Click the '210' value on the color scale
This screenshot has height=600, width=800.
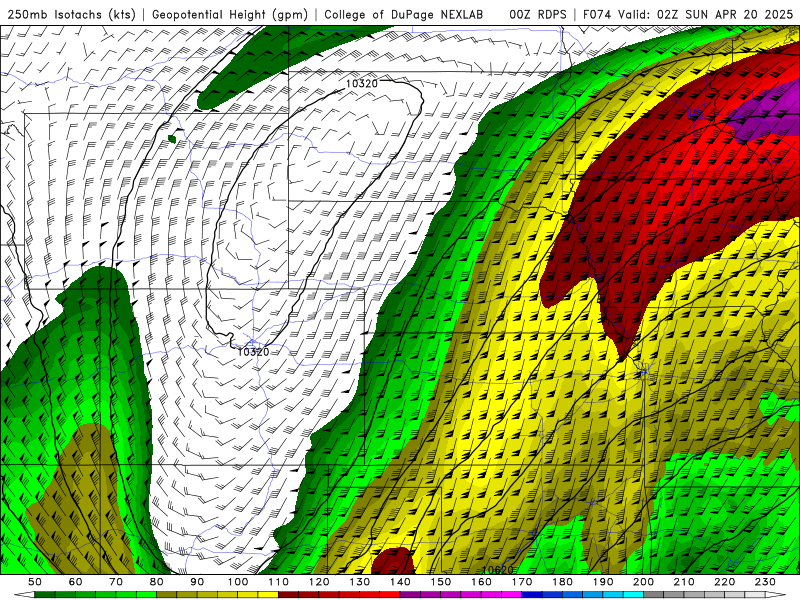pos(684,582)
